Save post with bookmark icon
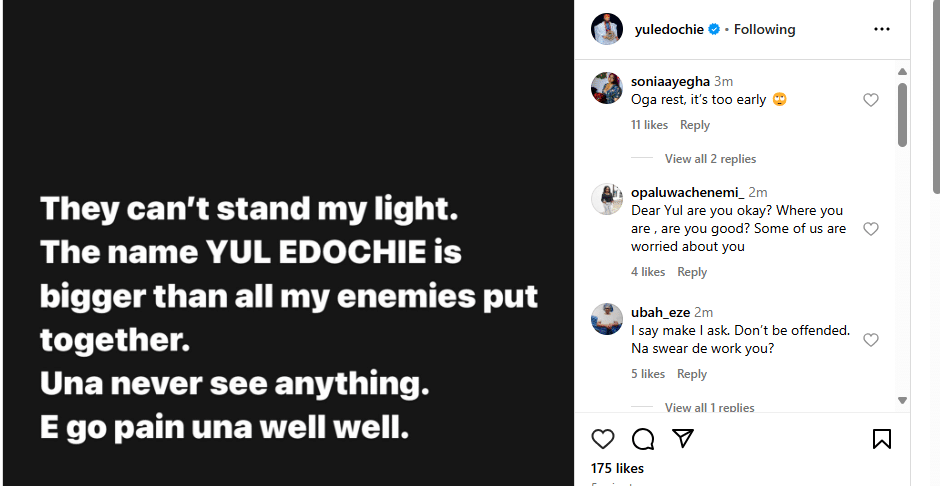Viewport: 940px width, 486px height. (x=881, y=439)
